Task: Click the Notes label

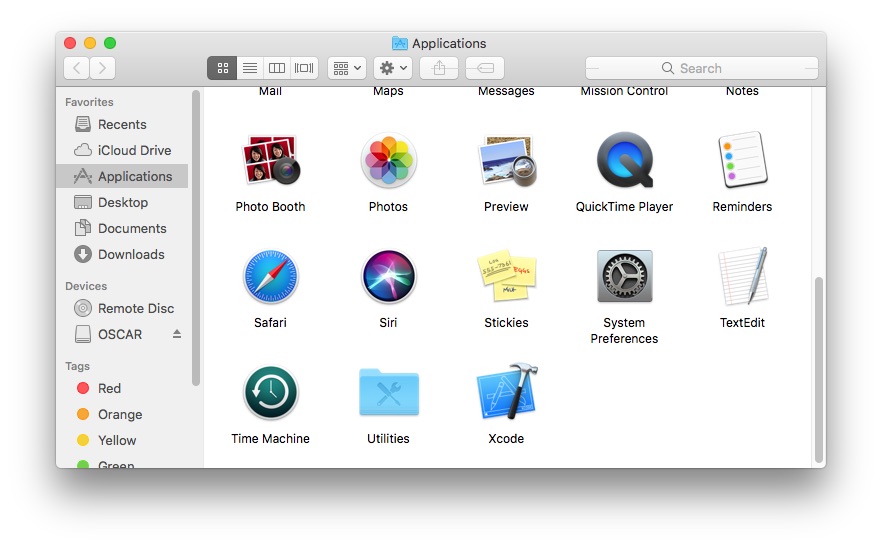Action: (x=742, y=91)
